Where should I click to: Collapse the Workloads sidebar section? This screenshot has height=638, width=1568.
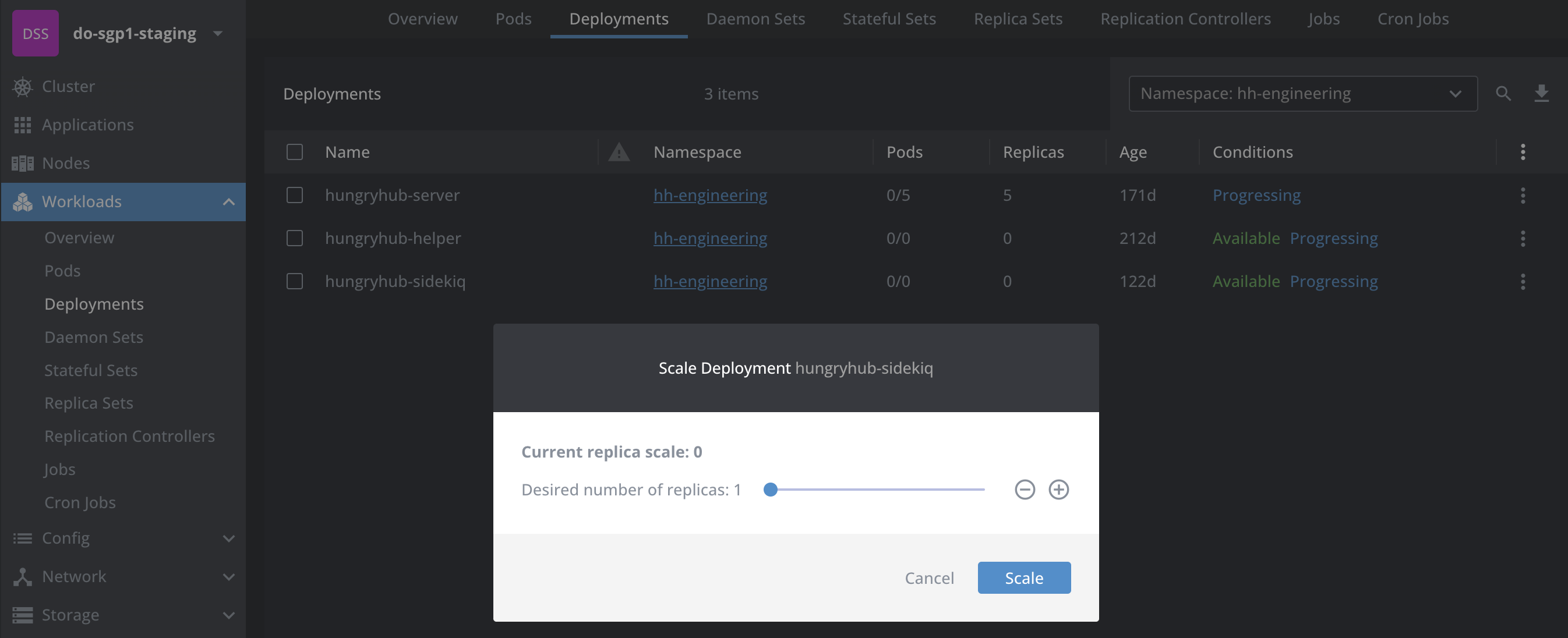[x=228, y=202]
